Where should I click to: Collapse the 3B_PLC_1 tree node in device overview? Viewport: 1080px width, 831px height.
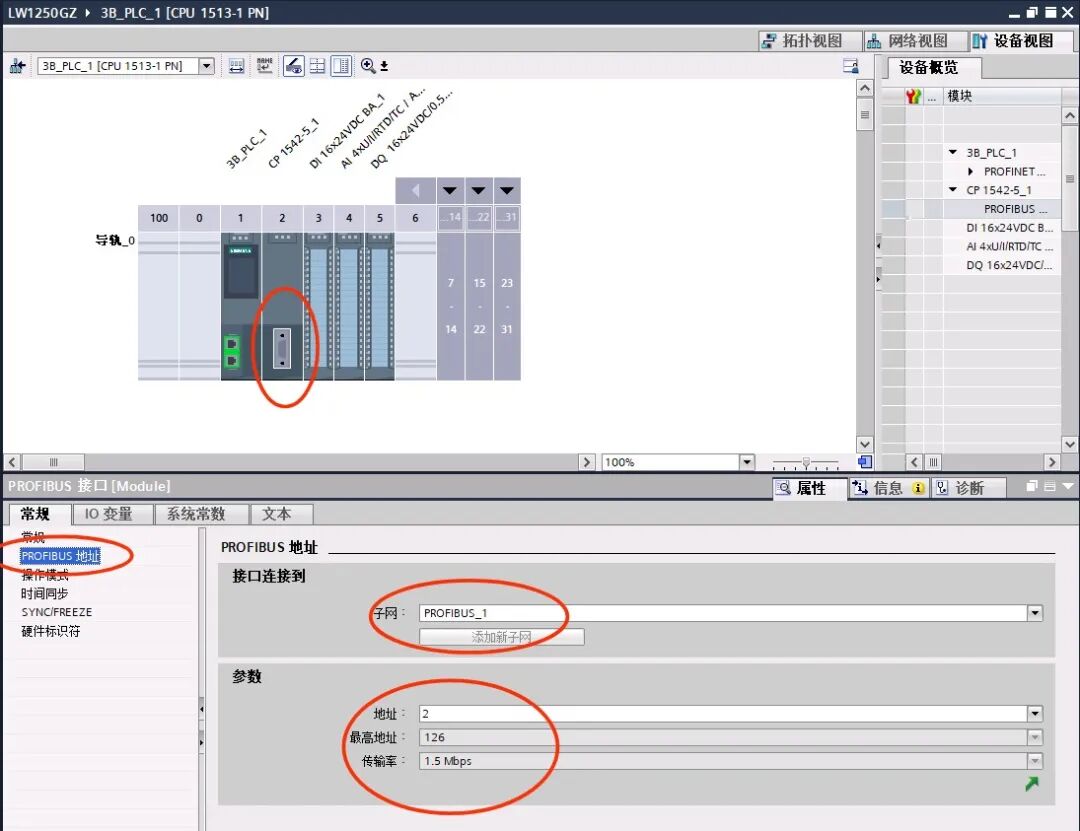953,152
